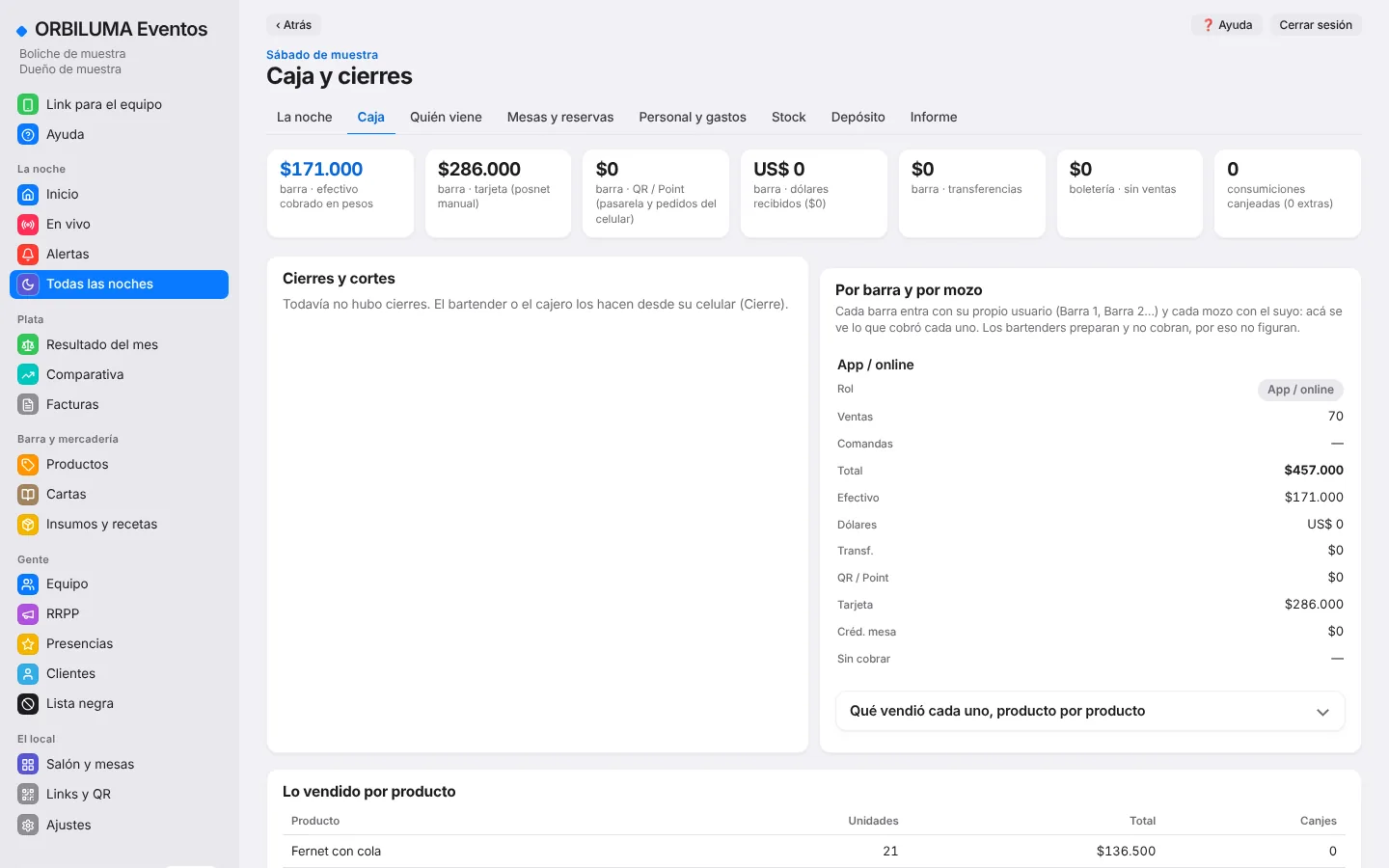Select the App / online role pill
Image resolution: width=1389 pixels, height=868 pixels.
[x=1300, y=390]
